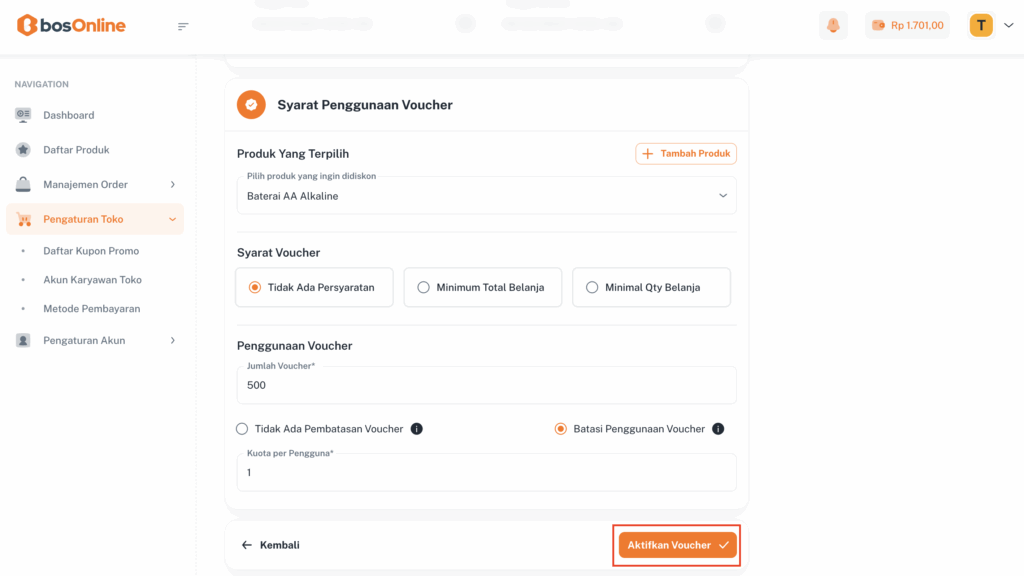The height and width of the screenshot is (576, 1024).
Task: Click the wallet balance Rp 1.701,00
Action: tap(907, 25)
